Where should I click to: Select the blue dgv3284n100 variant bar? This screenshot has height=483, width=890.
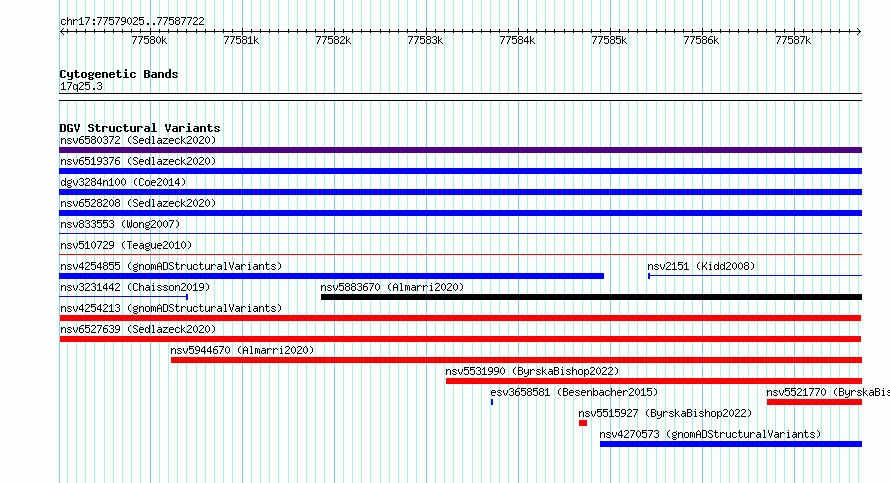[460, 192]
